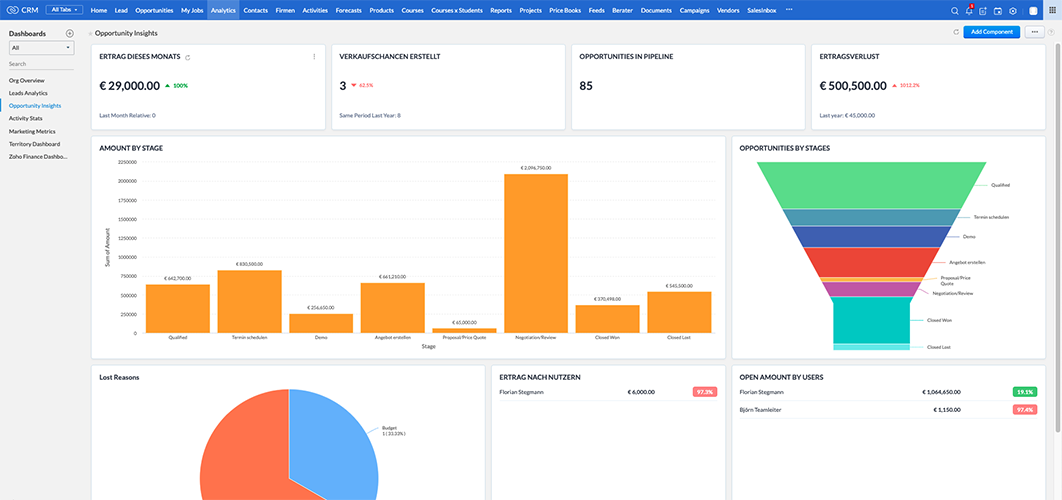Select the Analytics tab

pyautogui.click(x=223, y=11)
